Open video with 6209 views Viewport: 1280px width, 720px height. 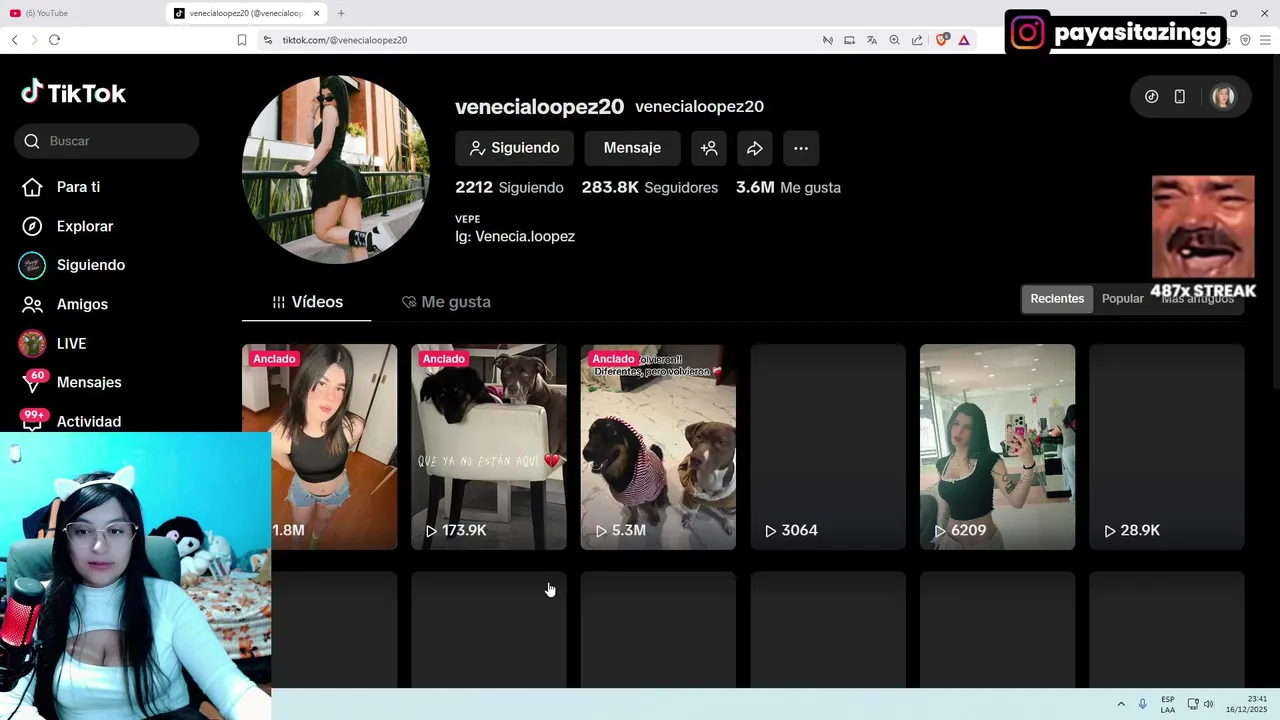point(997,447)
